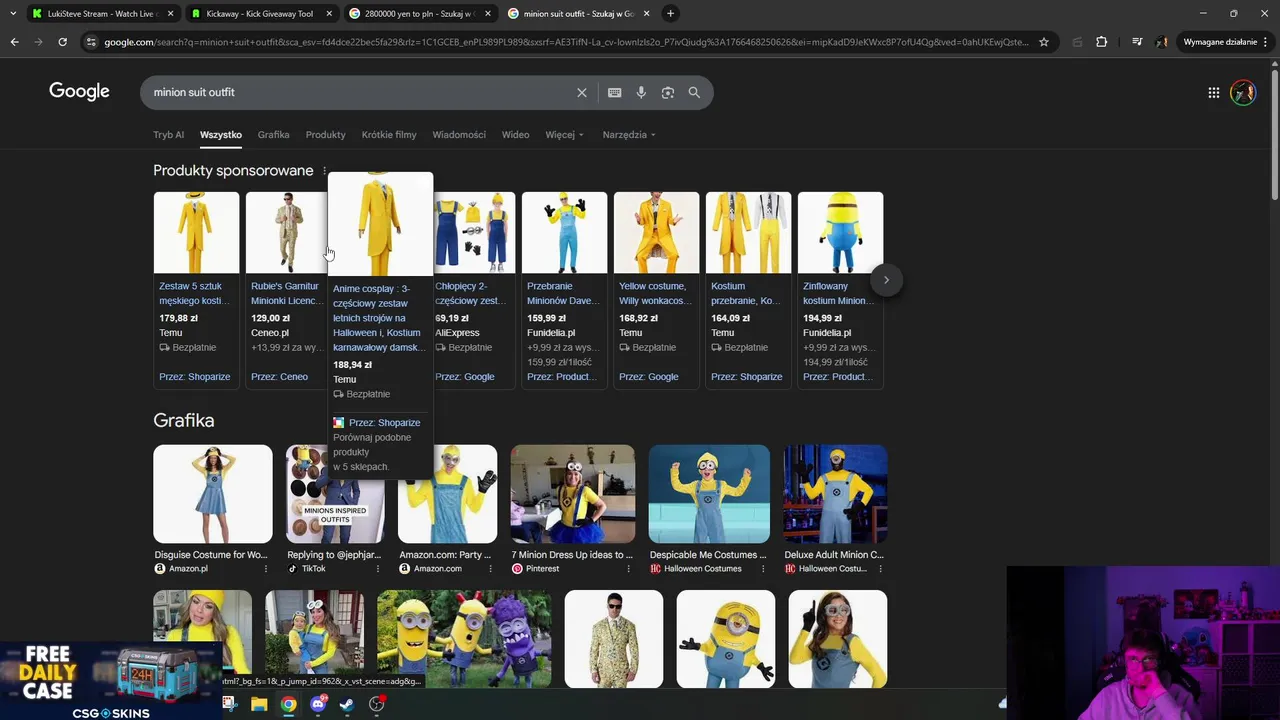Open the Google apps grid icon

[1213, 92]
